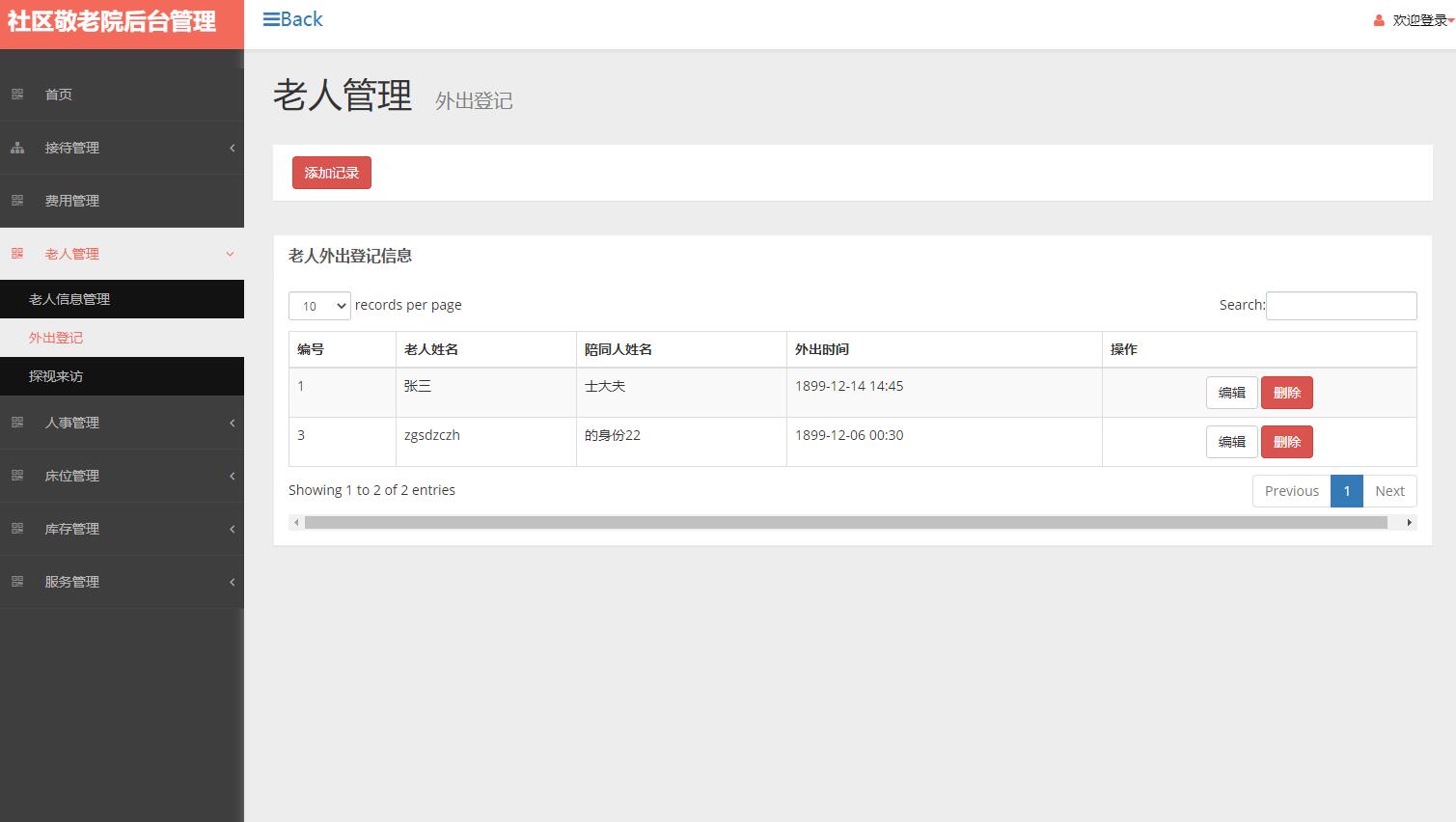Click the 库存管理 sidebar icon

[x=16, y=529]
